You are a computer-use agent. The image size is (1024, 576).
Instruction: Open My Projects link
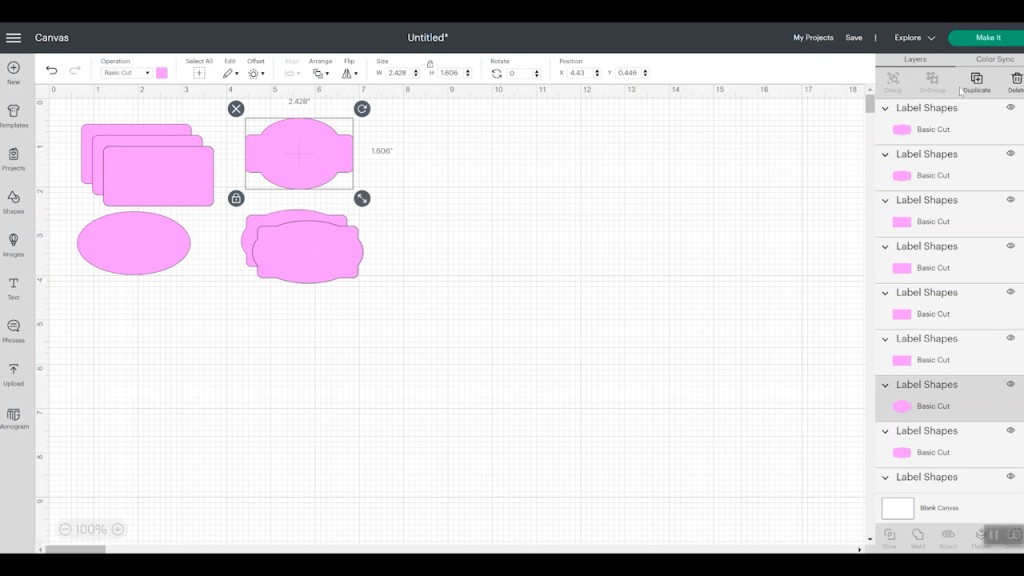[812, 38]
